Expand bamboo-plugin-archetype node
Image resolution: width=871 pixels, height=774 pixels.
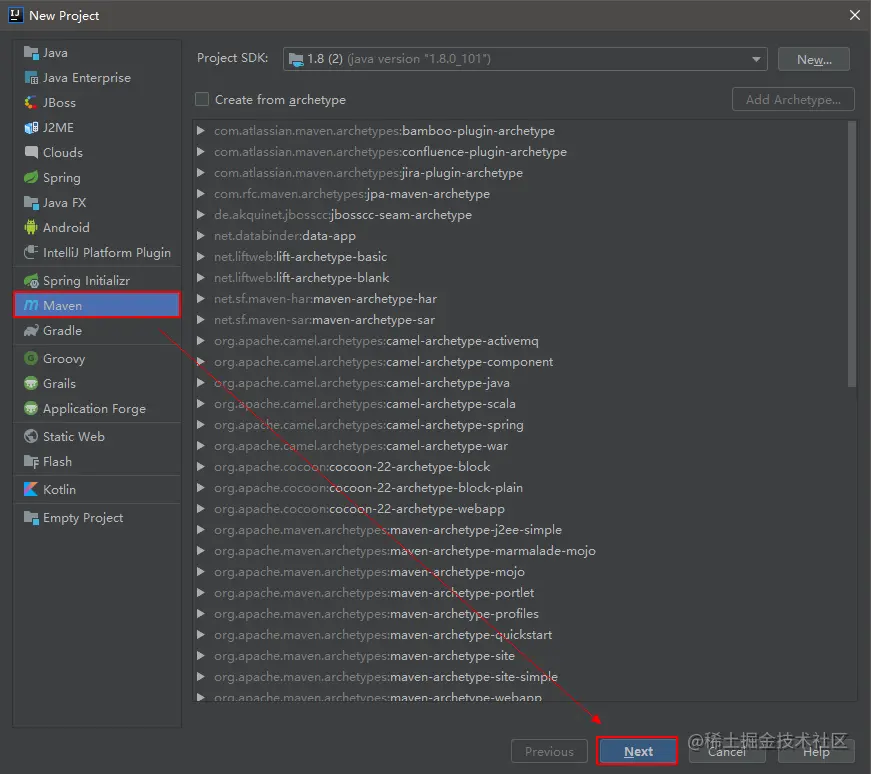(x=201, y=131)
